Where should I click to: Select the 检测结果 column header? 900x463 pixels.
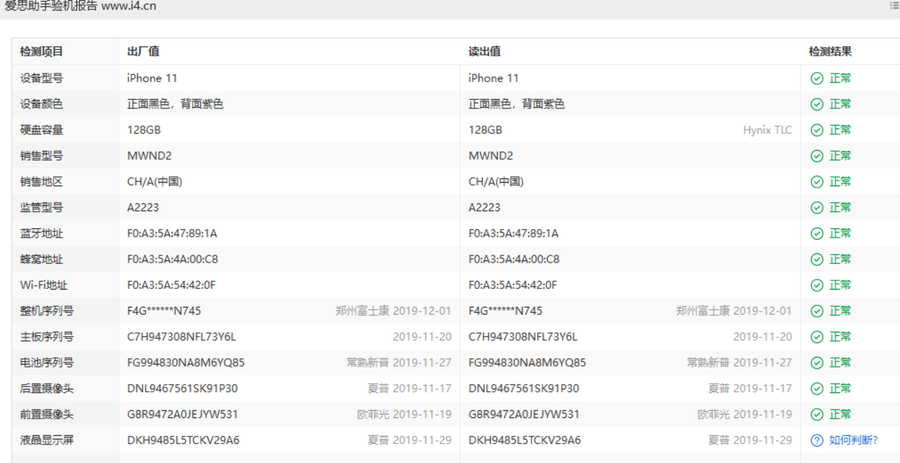click(830, 52)
